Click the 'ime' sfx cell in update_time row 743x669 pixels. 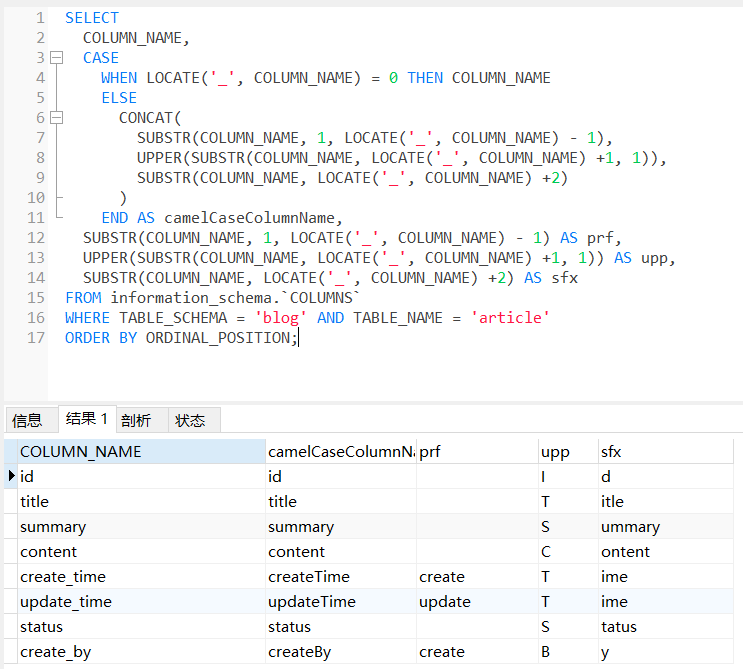[666, 602]
